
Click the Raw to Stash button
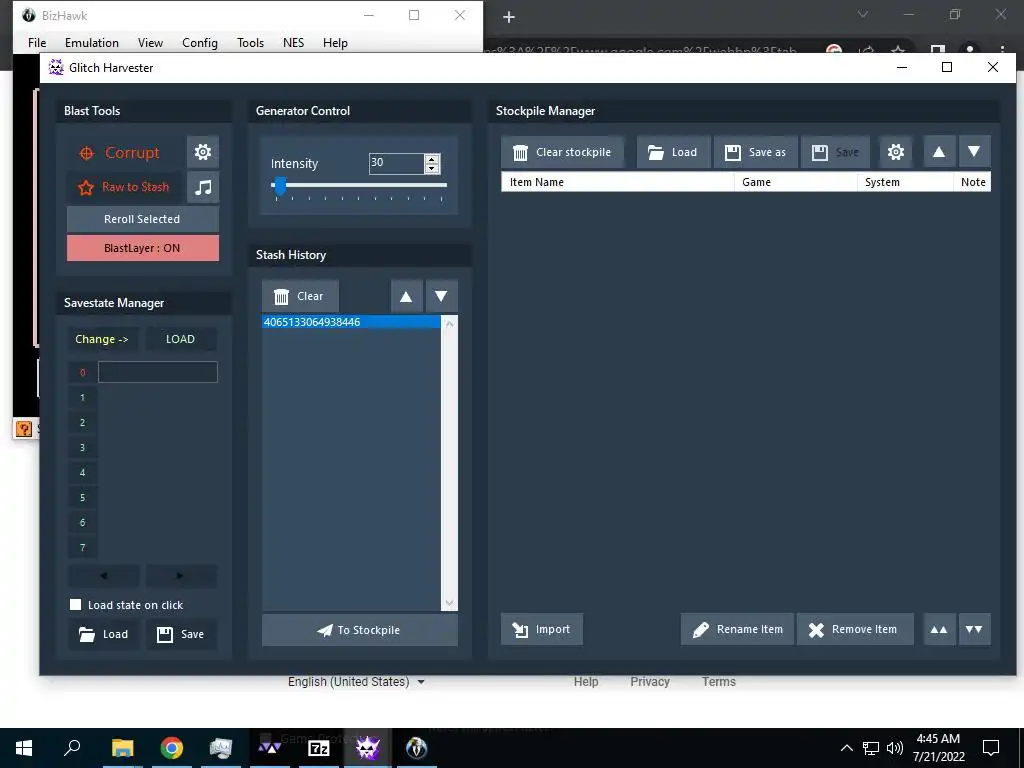(124, 187)
